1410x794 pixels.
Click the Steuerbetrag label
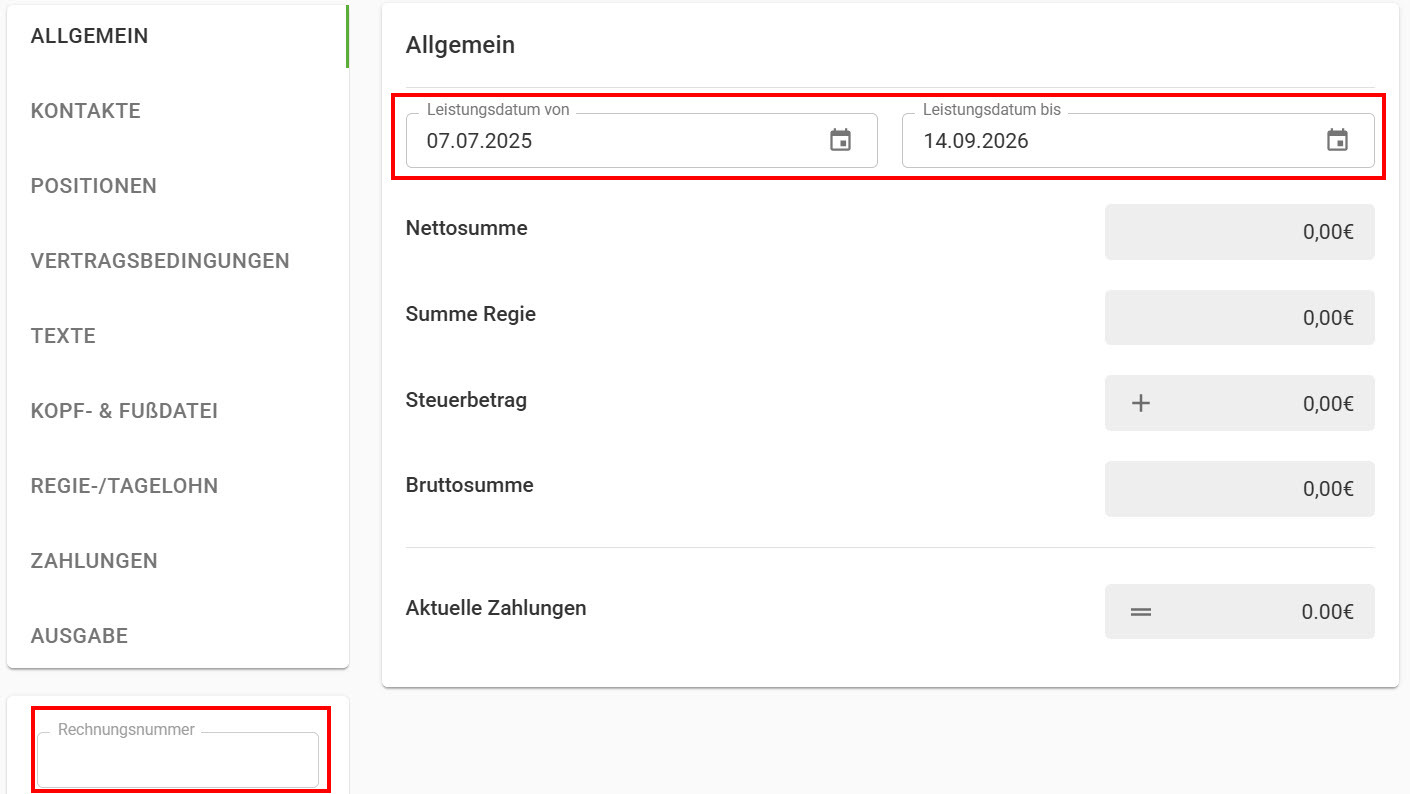point(466,400)
